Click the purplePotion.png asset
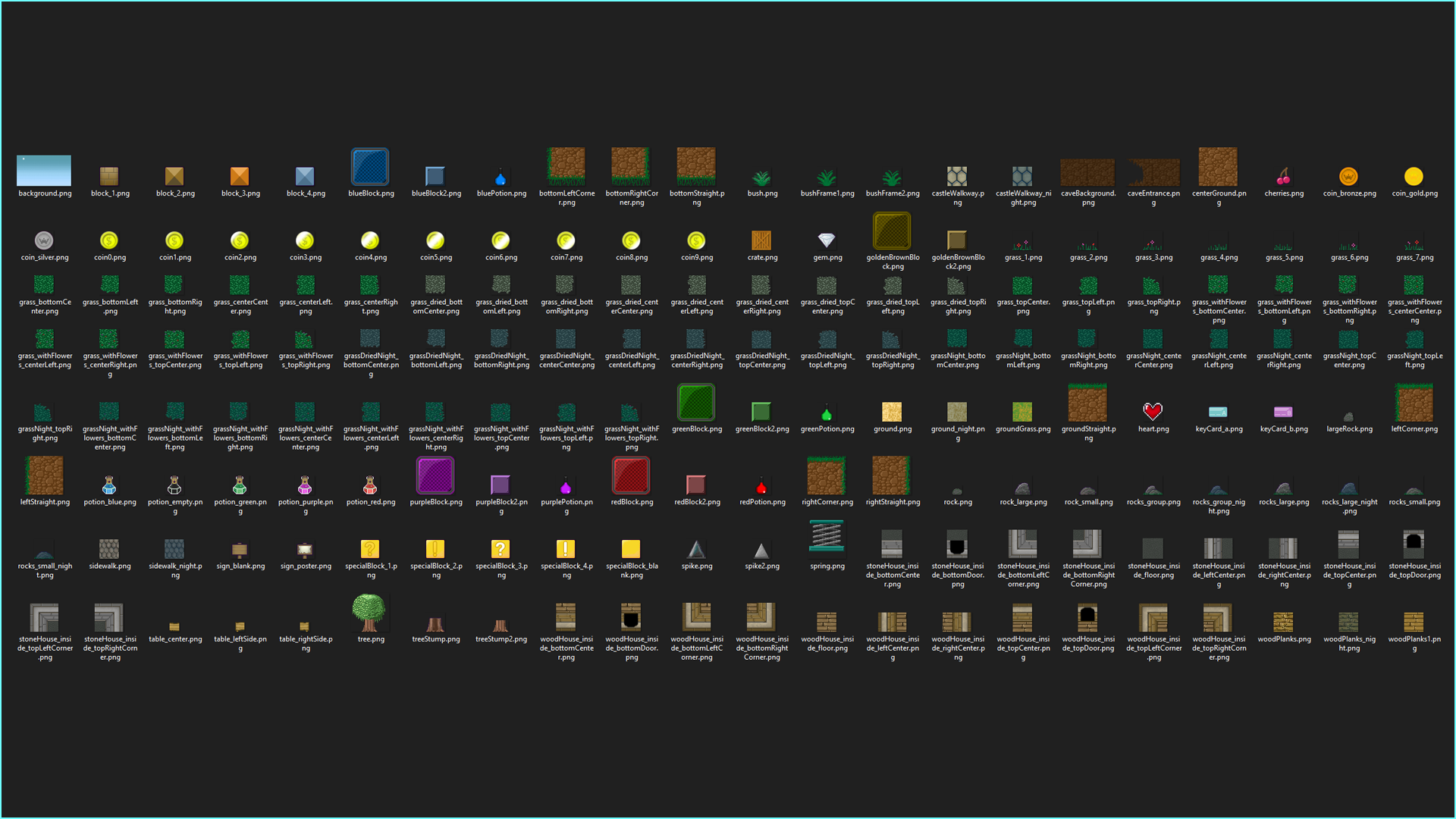The width and height of the screenshot is (1456, 819). pyautogui.click(x=566, y=482)
